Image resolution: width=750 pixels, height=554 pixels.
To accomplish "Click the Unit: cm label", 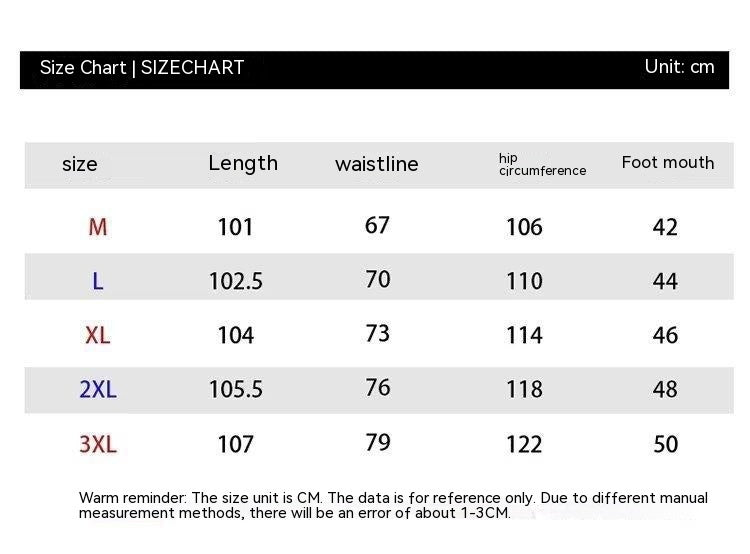I will click(x=679, y=67).
